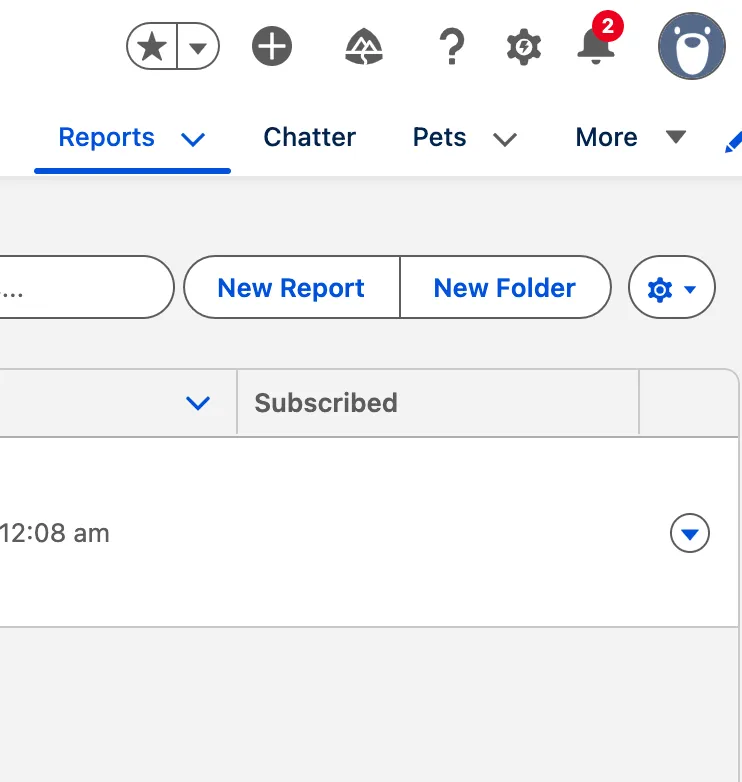Click the New Folder button
This screenshot has height=782, width=742.
point(505,287)
